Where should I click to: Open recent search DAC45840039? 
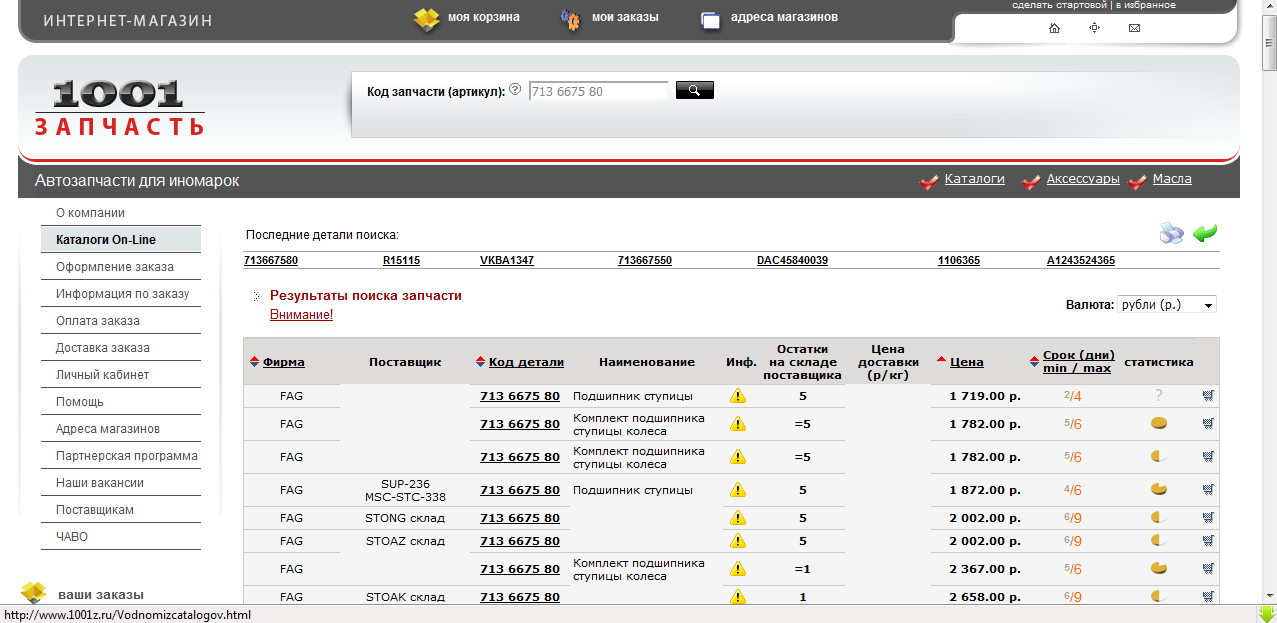(x=792, y=260)
